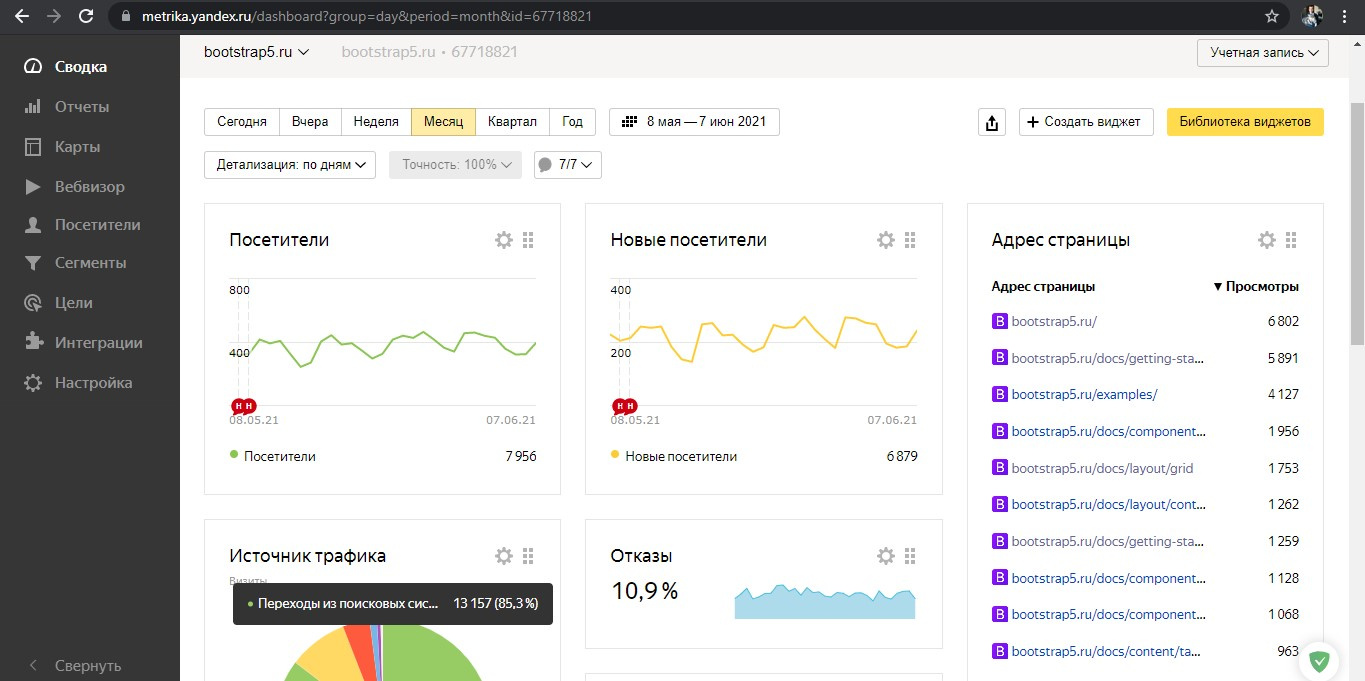Select the Месяц period
The height and width of the screenshot is (681, 1365).
pyautogui.click(x=443, y=122)
